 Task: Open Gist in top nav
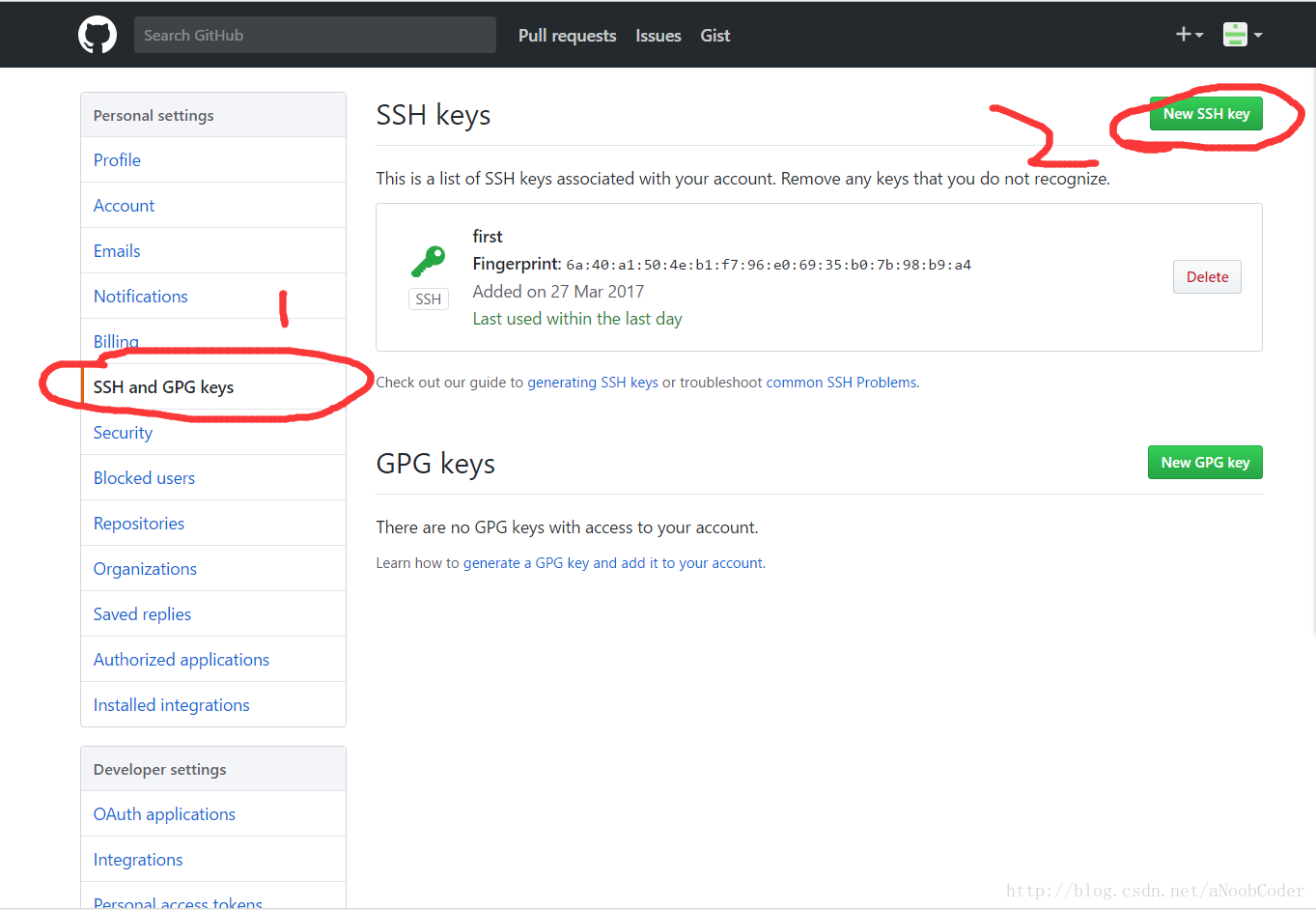click(715, 36)
